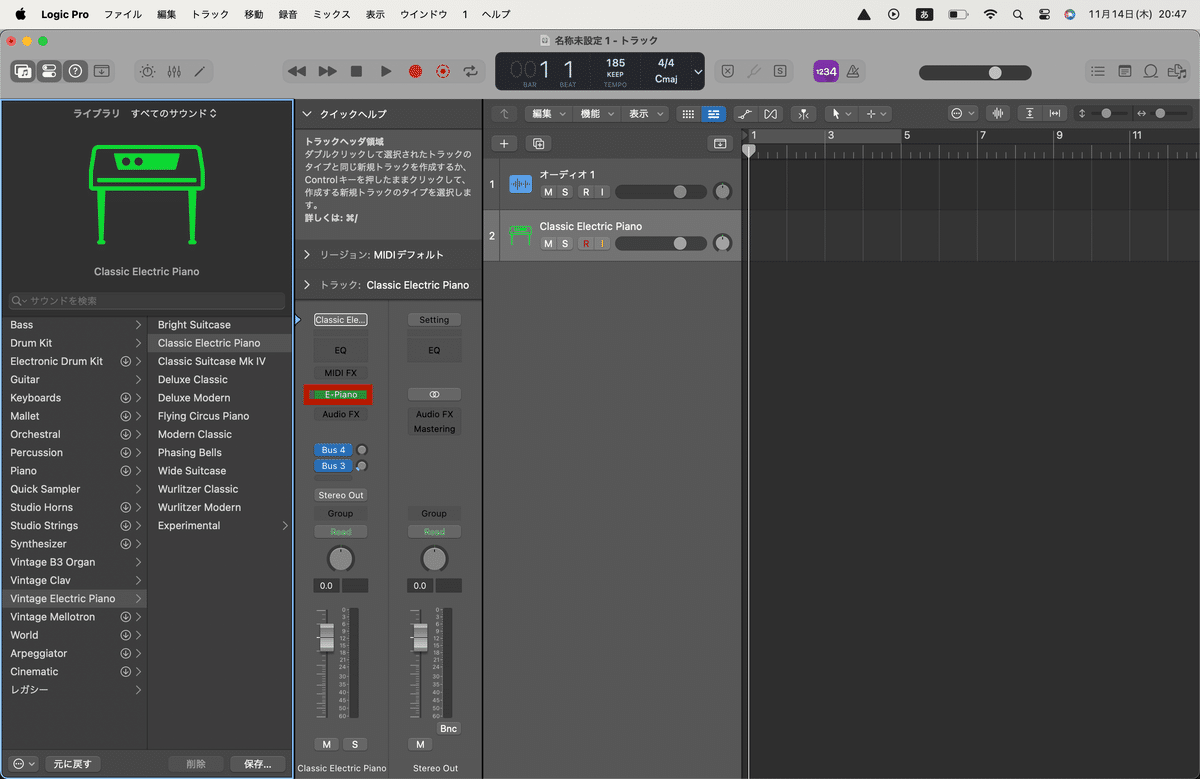Open the 表示 dropdown menu
This screenshot has width=1200, height=779.
point(645,113)
